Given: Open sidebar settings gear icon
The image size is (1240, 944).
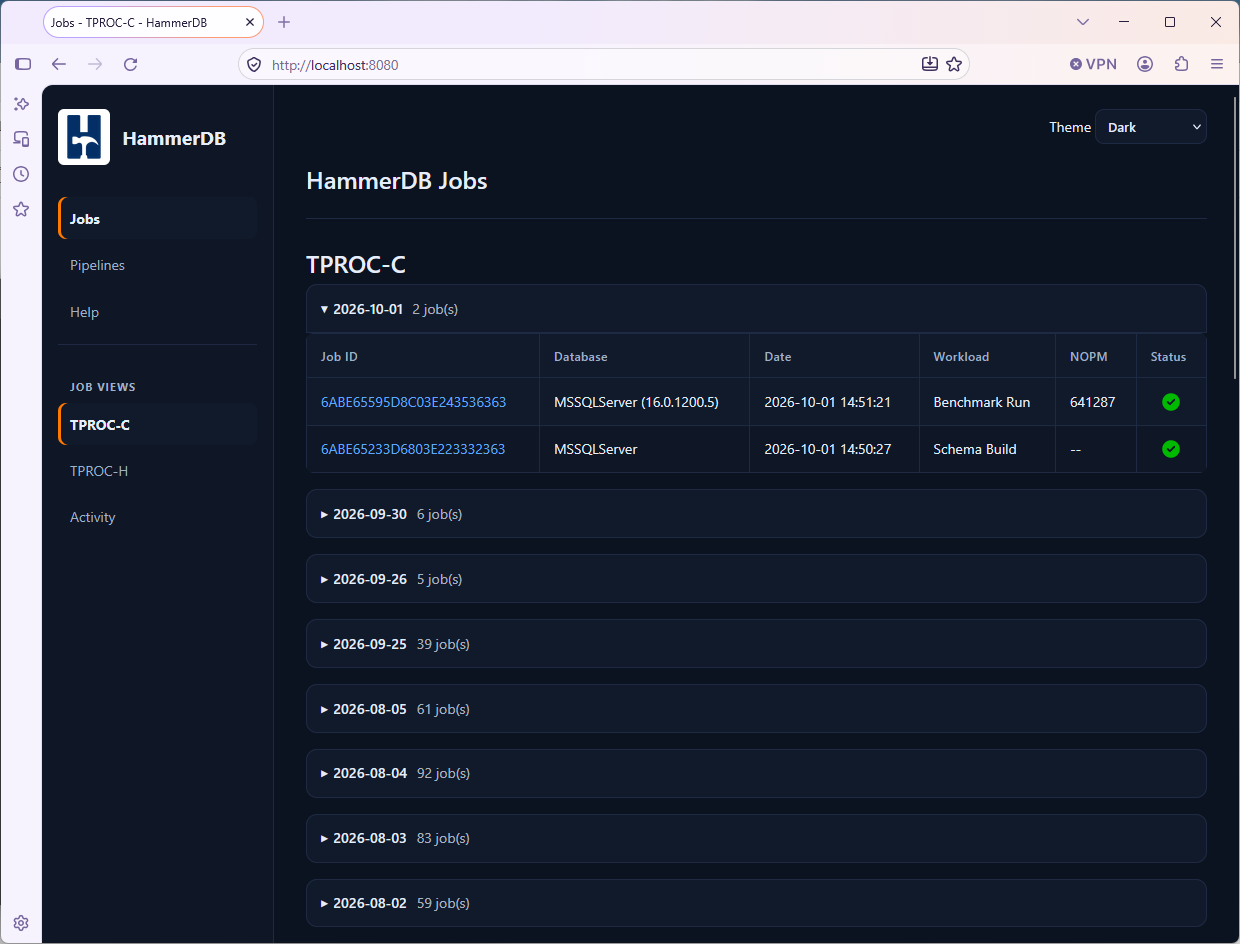Looking at the screenshot, I should (x=21, y=923).
